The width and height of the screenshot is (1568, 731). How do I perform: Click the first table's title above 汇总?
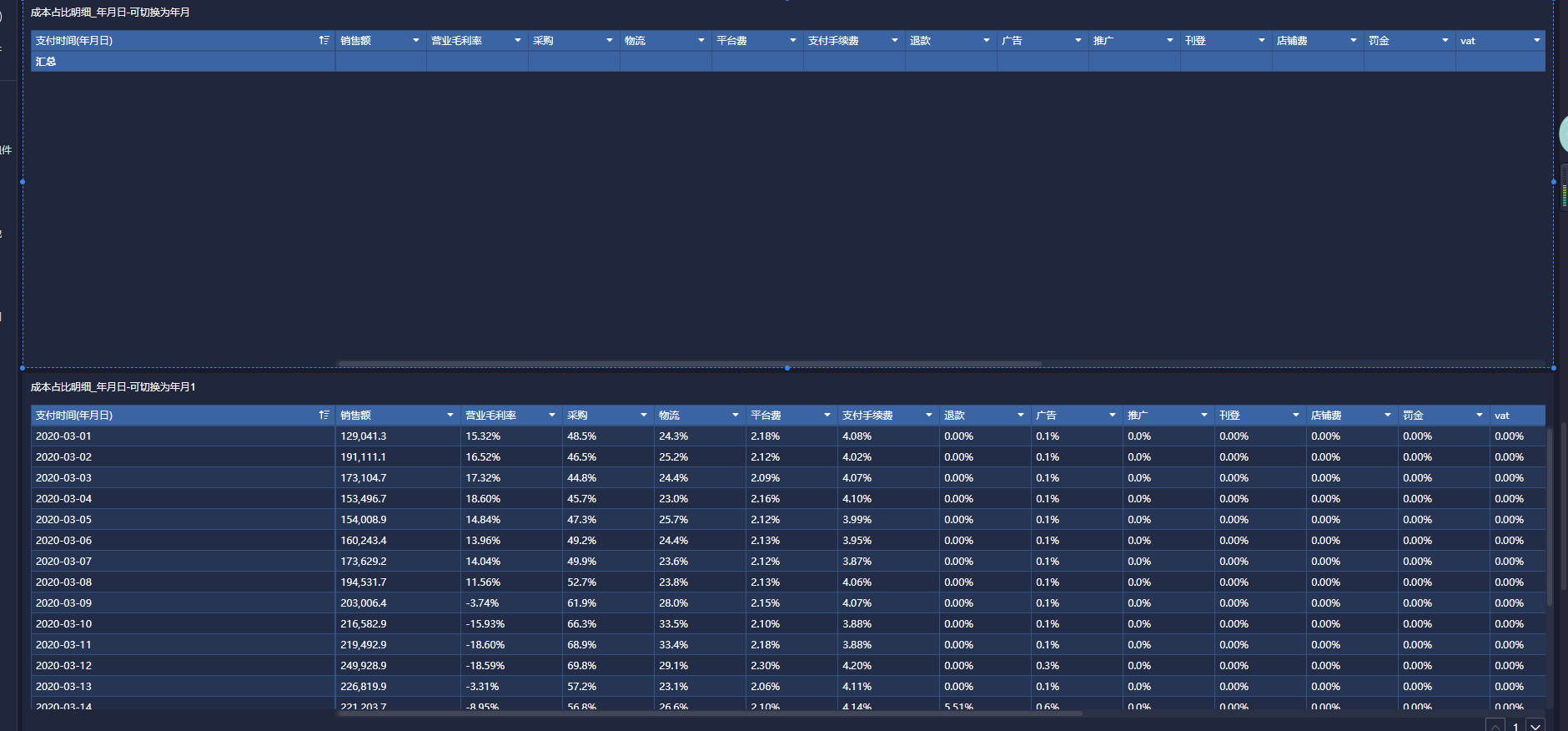[111, 13]
